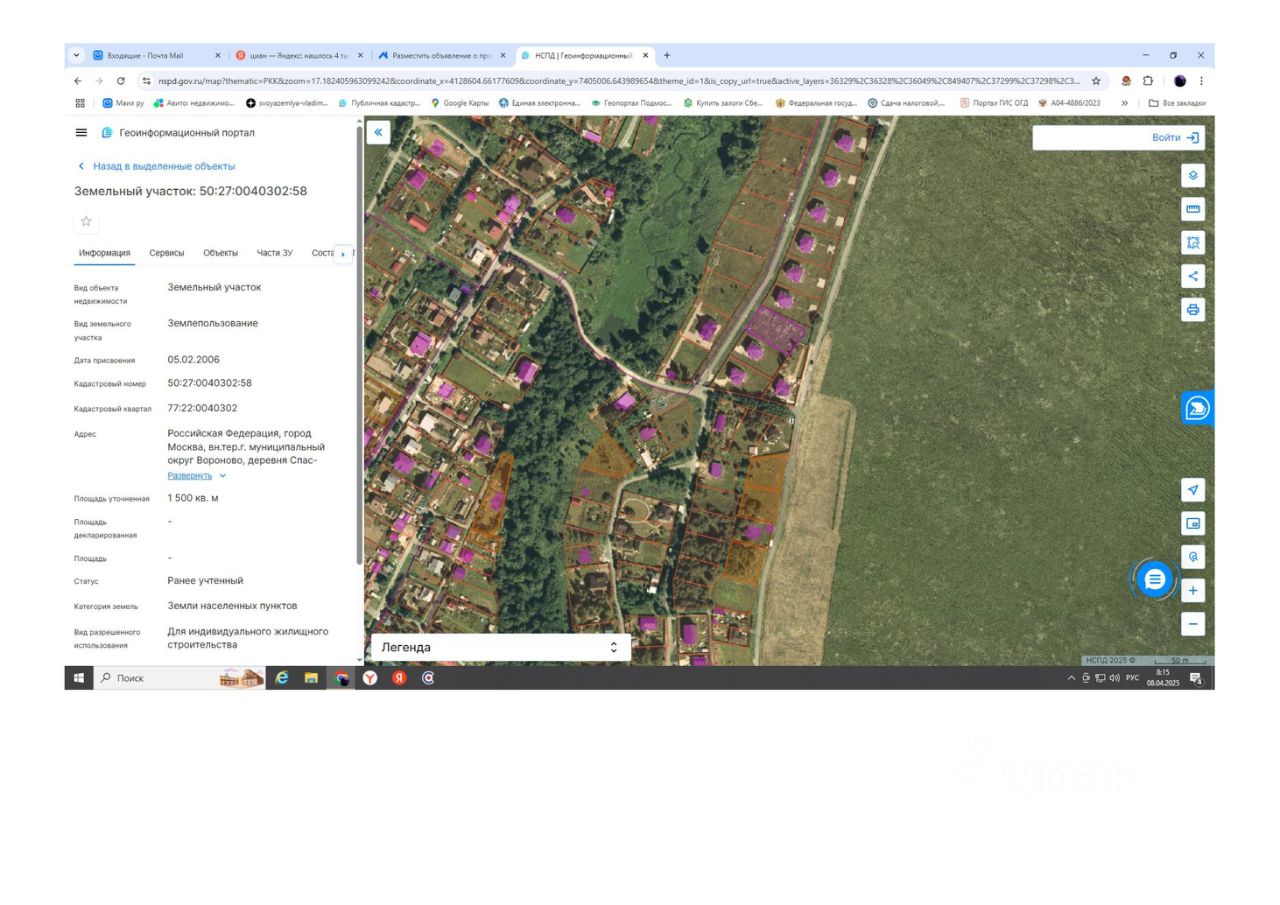Viewport: 1280px width, 905px height.
Task: Click the share map icon
Action: click(1192, 276)
